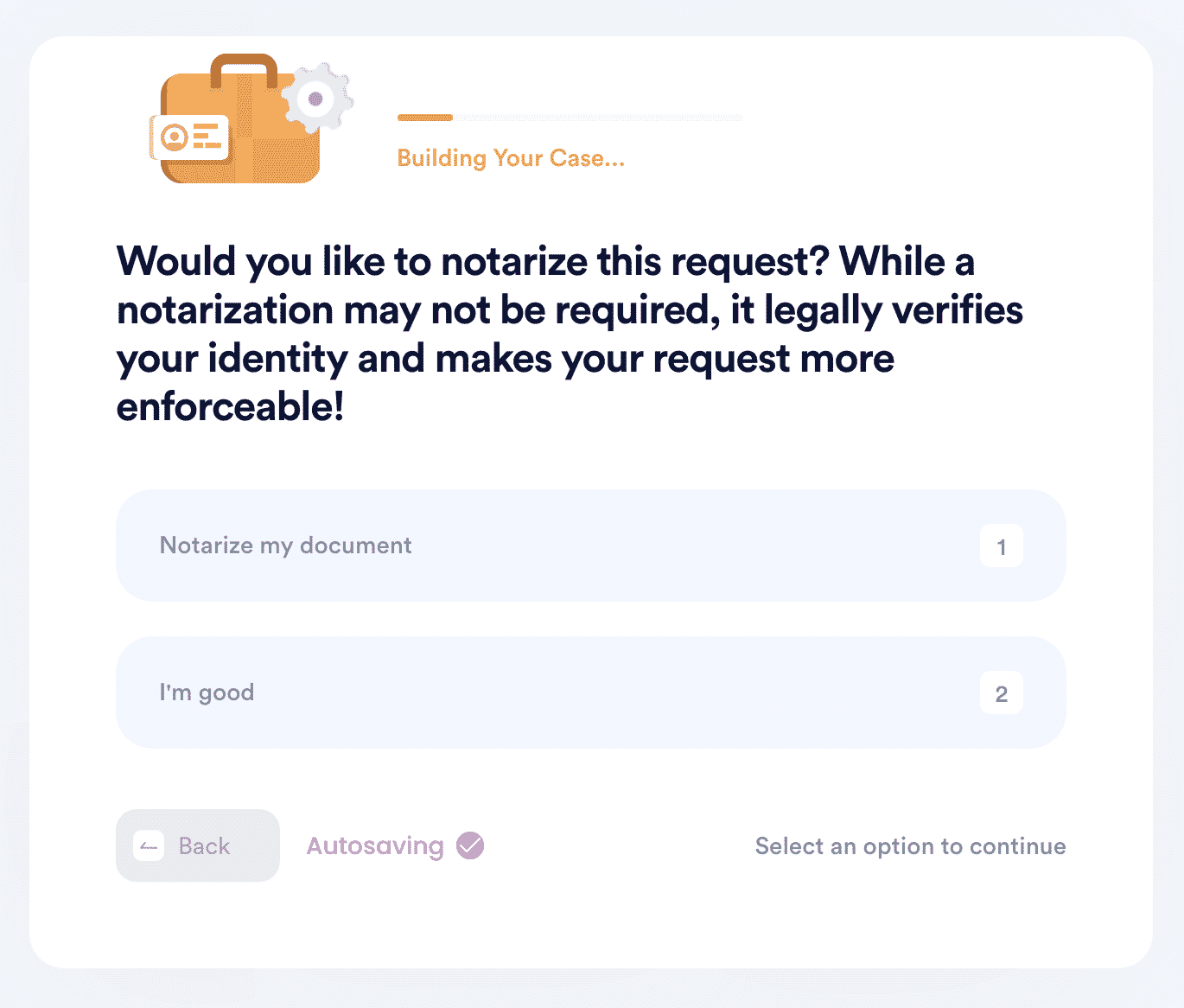This screenshot has width=1184, height=1008.
Task: Click the left arrow icon in the Back button
Action: [x=149, y=846]
